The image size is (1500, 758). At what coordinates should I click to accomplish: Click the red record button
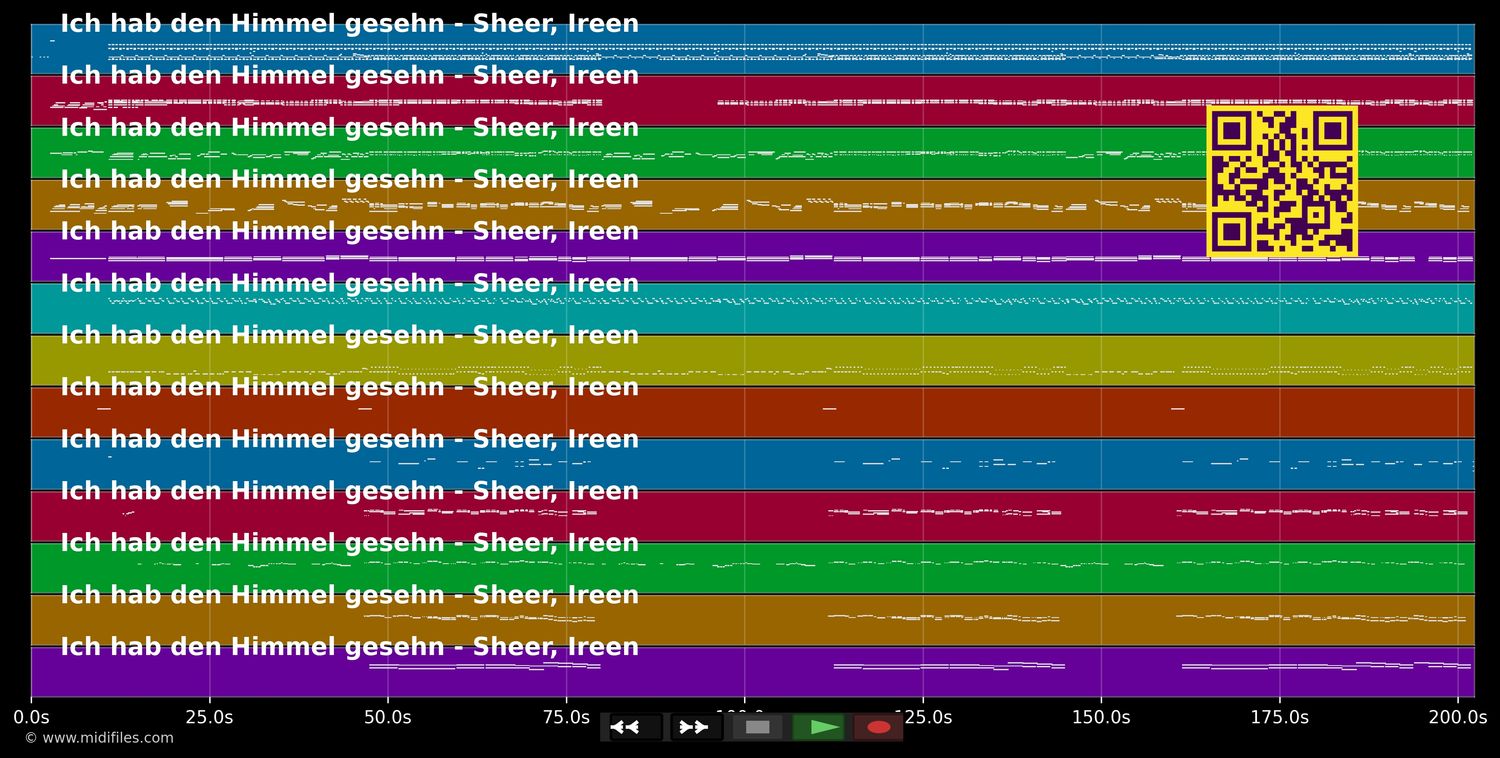click(x=878, y=727)
